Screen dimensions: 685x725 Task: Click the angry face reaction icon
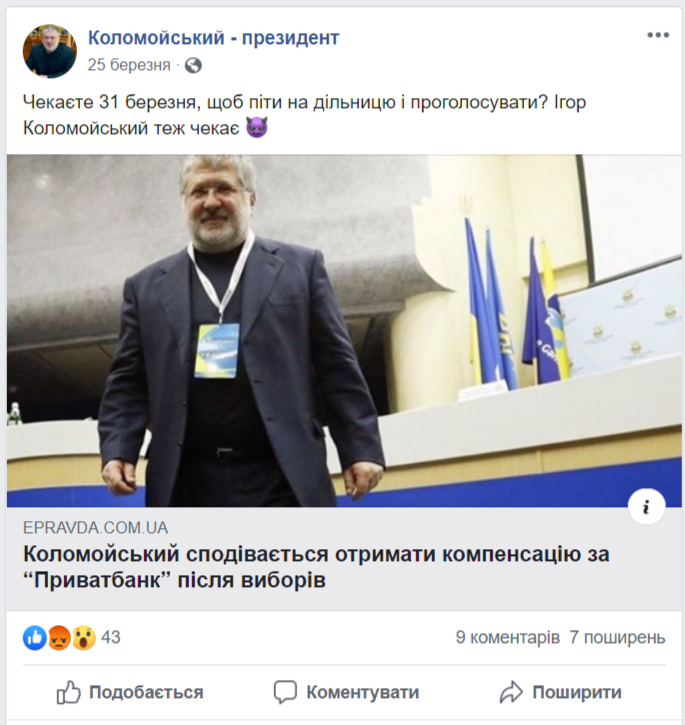click(x=59, y=638)
